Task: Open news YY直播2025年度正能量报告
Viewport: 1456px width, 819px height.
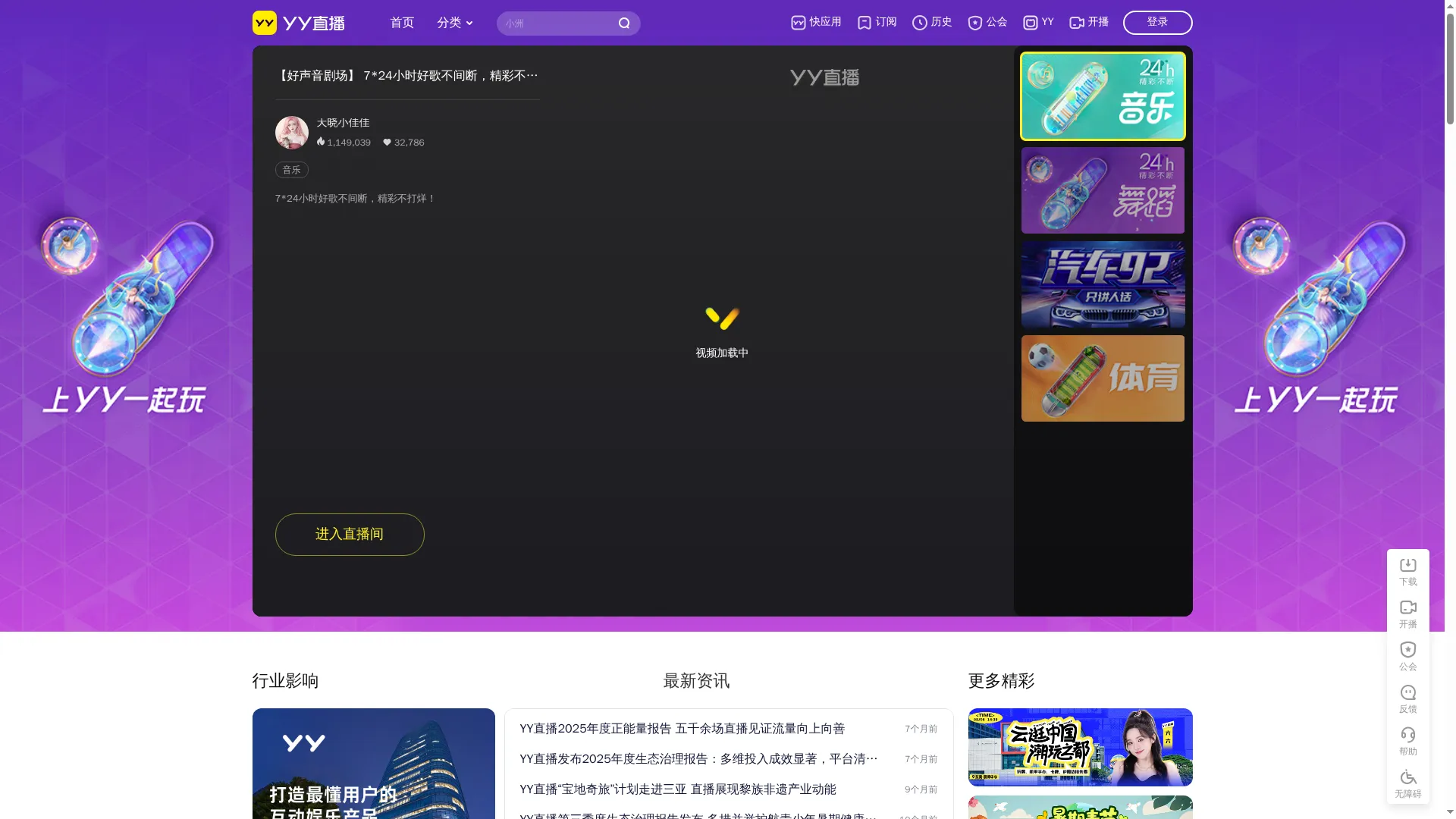Action: coord(682,729)
